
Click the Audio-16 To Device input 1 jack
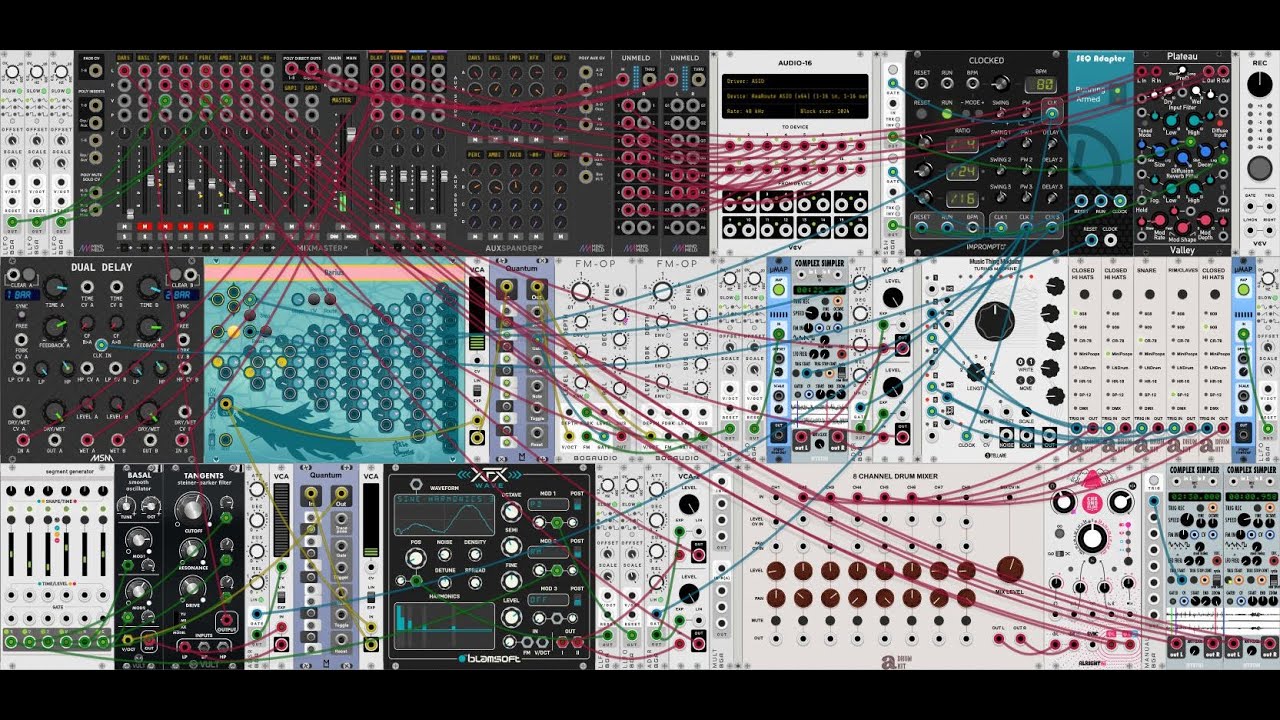(x=730, y=145)
